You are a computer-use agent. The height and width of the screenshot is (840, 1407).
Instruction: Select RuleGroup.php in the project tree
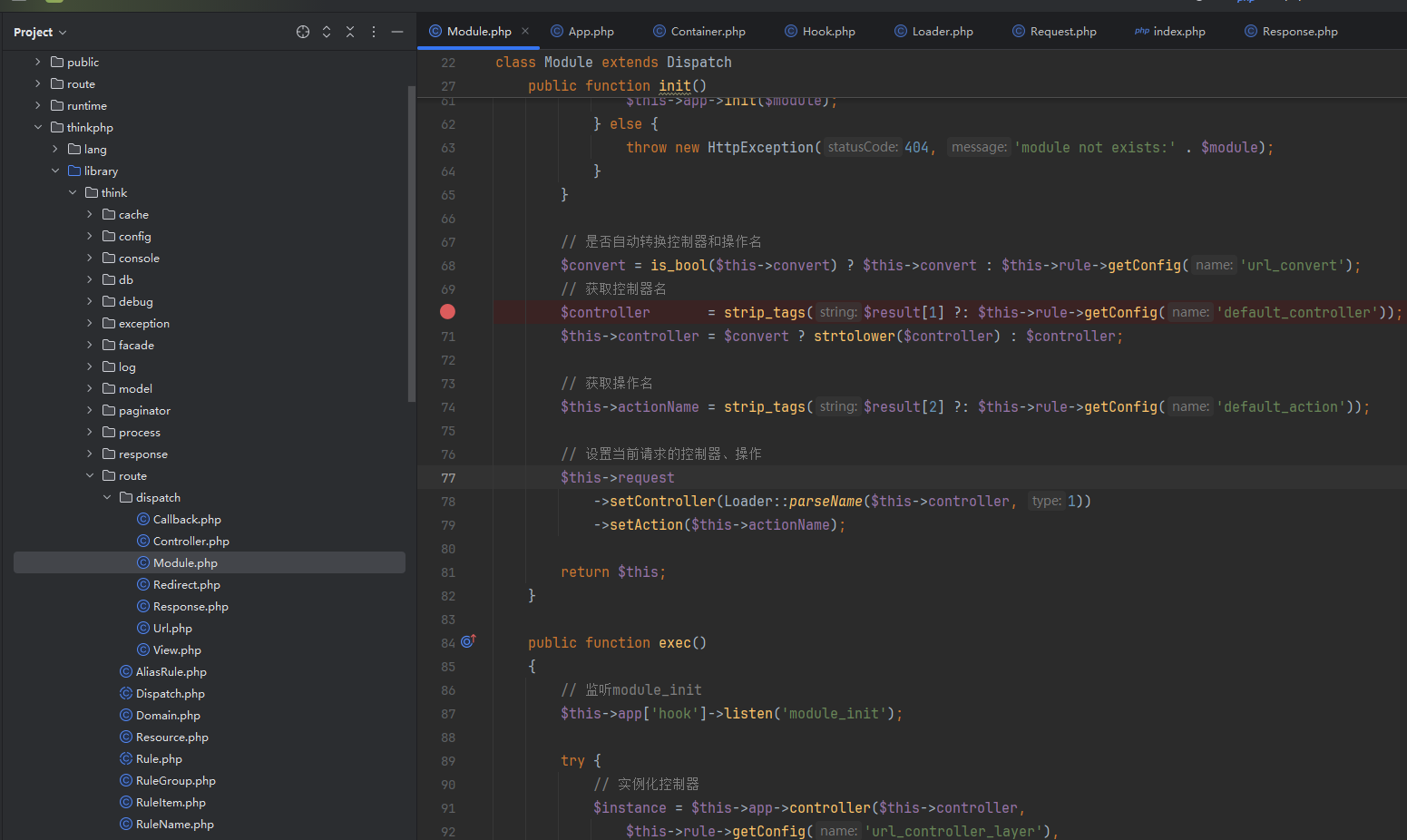[175, 780]
